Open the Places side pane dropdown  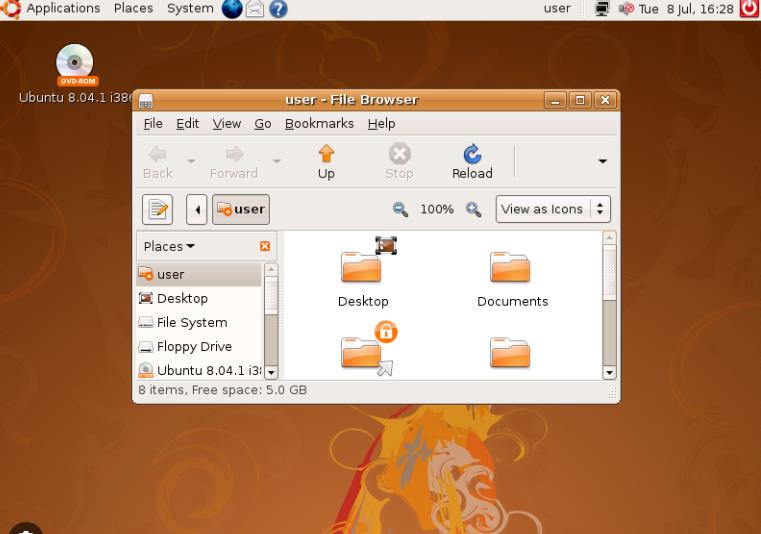[169, 246]
